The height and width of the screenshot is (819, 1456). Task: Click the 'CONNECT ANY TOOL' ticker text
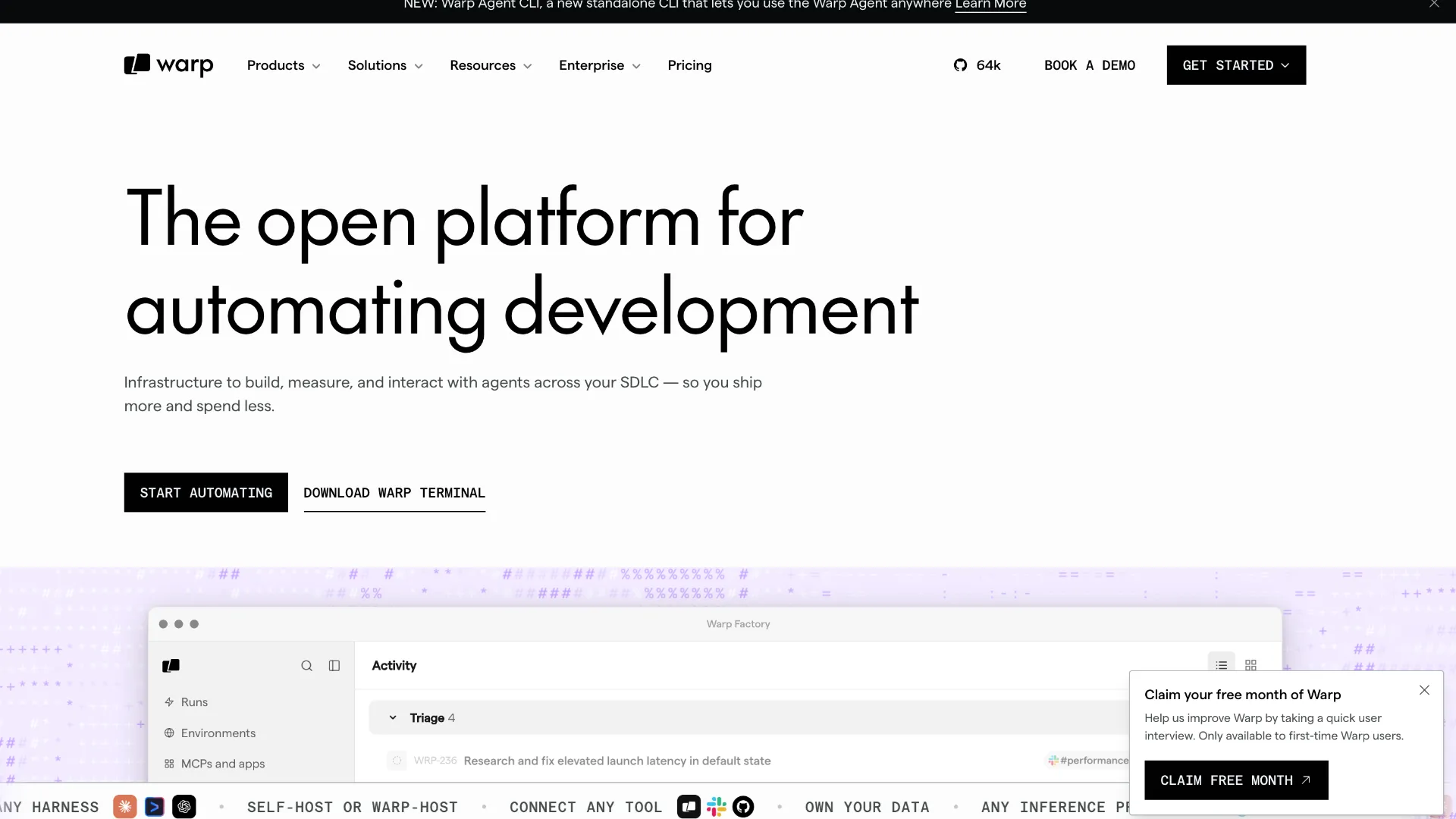[x=585, y=808]
